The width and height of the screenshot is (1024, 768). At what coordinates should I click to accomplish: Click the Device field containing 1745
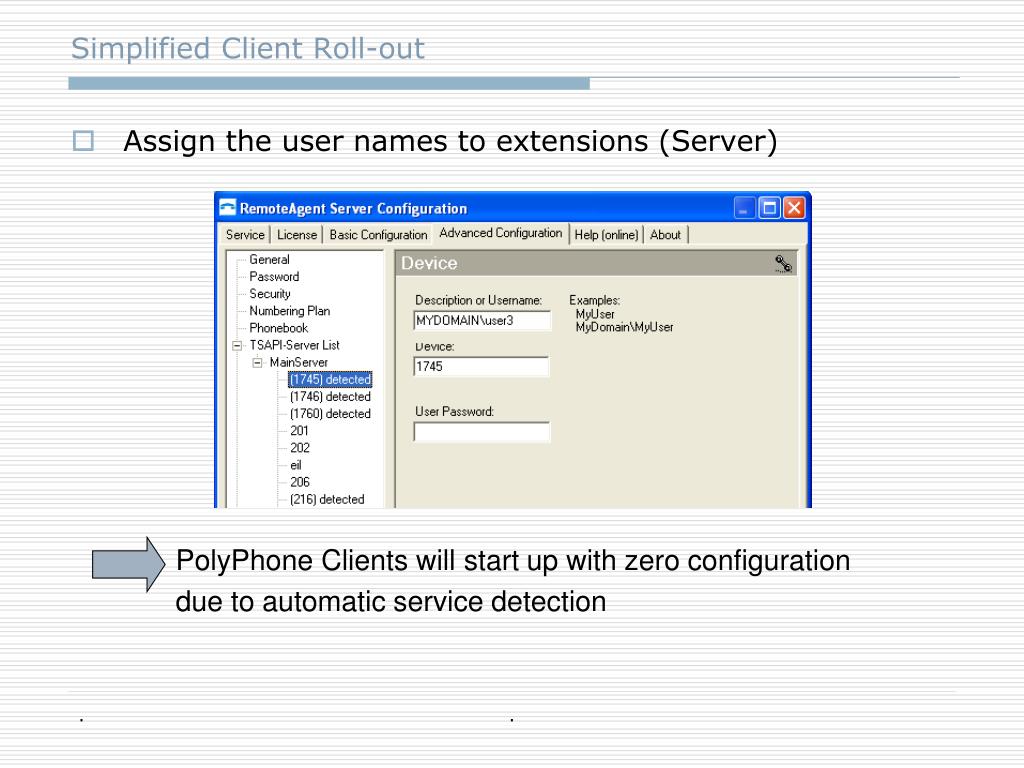(x=481, y=366)
